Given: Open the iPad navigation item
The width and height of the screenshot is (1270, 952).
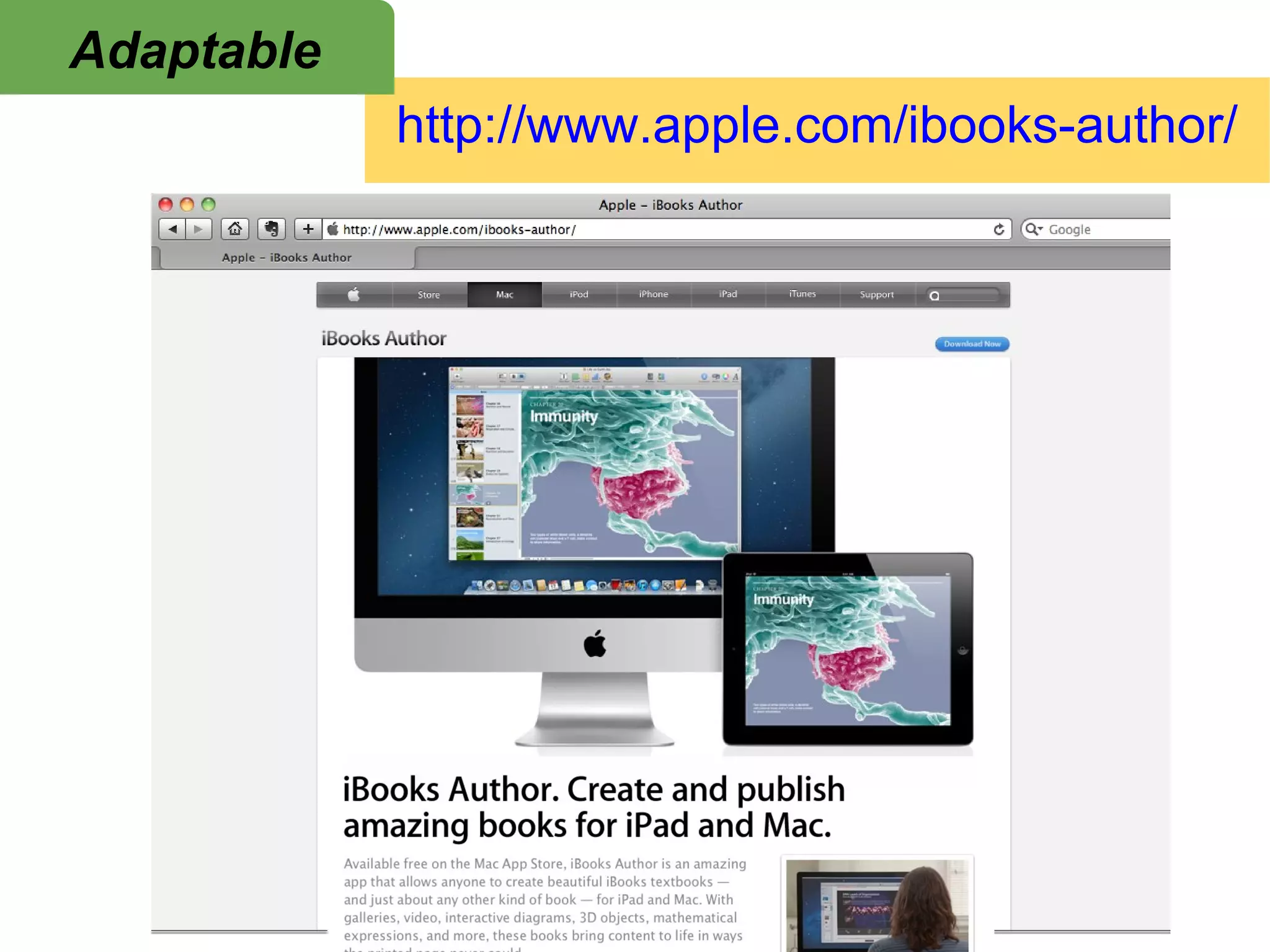Looking at the screenshot, I should [x=728, y=294].
